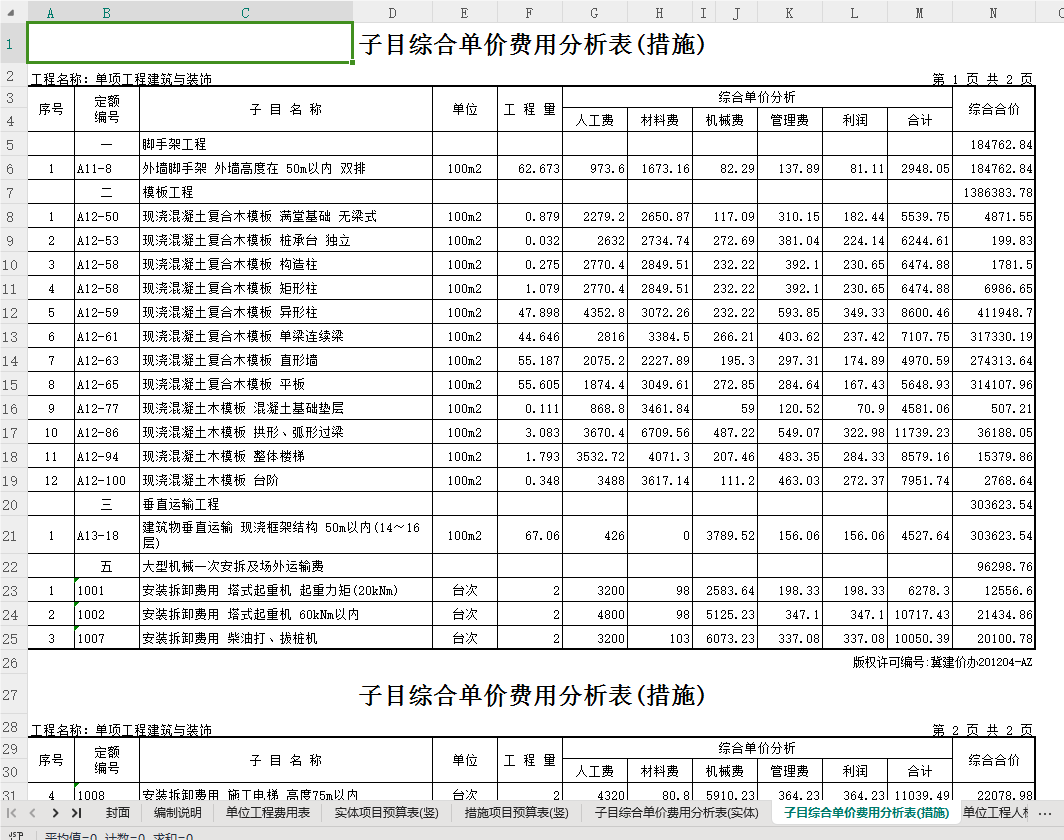Click 工程名称: 单项工程建筑与装饰 in row 2
The image size is (1064, 840).
[x=121, y=79]
